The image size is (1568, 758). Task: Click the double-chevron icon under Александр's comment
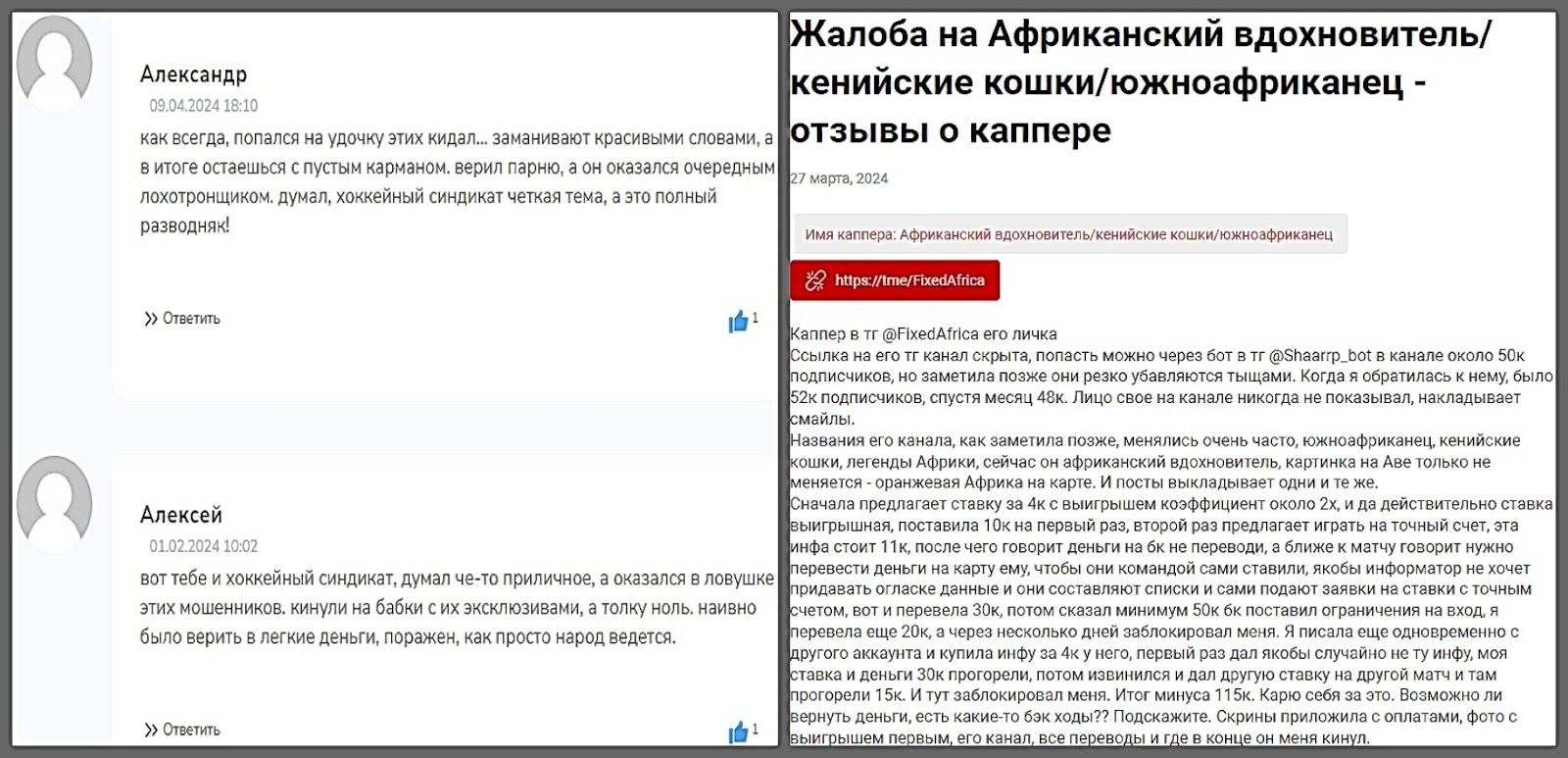click(x=151, y=319)
